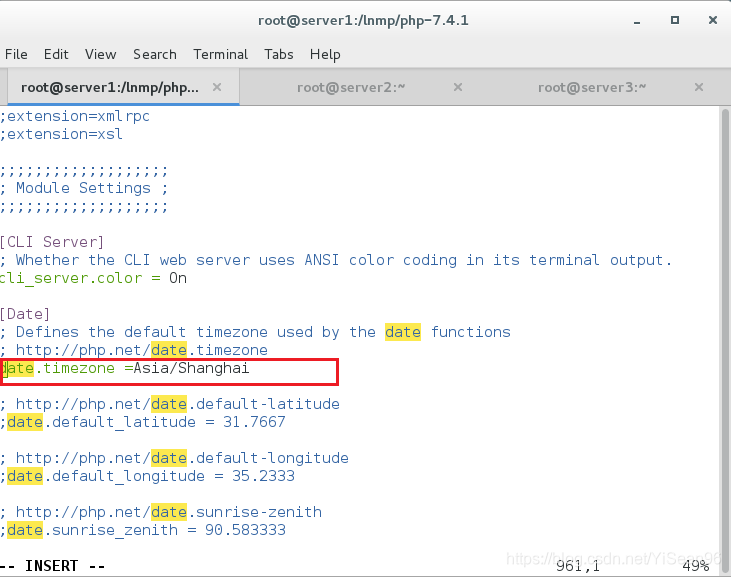Click the window title root@server1:/lnmp/php-7.4.1

(x=363, y=21)
